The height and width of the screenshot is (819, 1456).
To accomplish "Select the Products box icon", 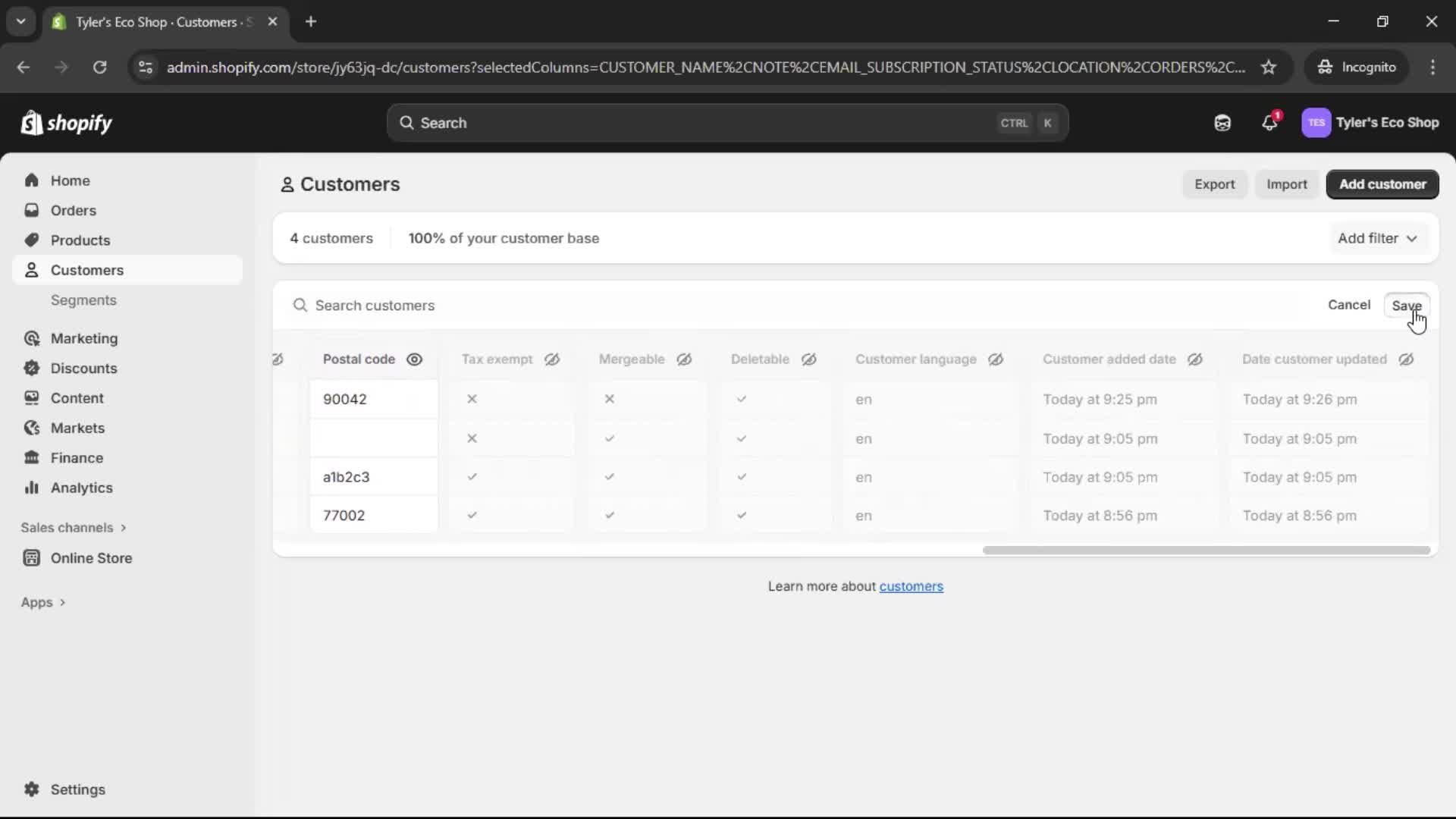I will pos(31,240).
